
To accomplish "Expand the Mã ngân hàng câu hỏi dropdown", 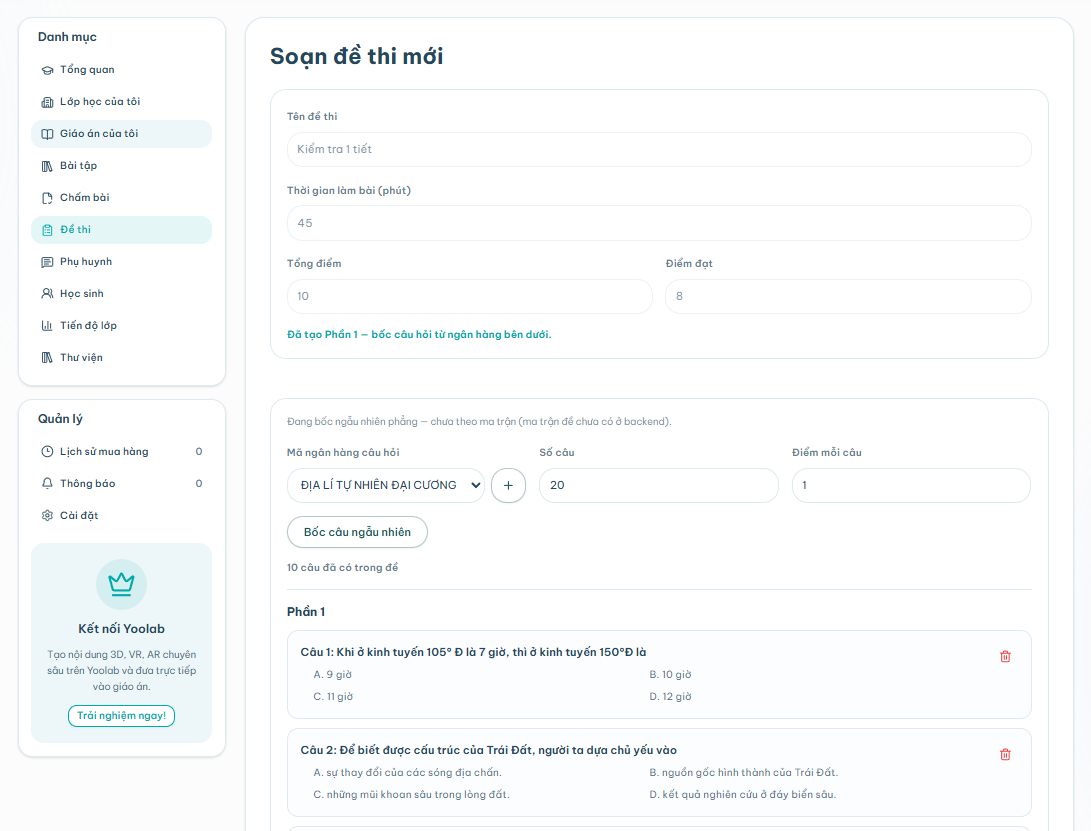I will click(x=385, y=485).
